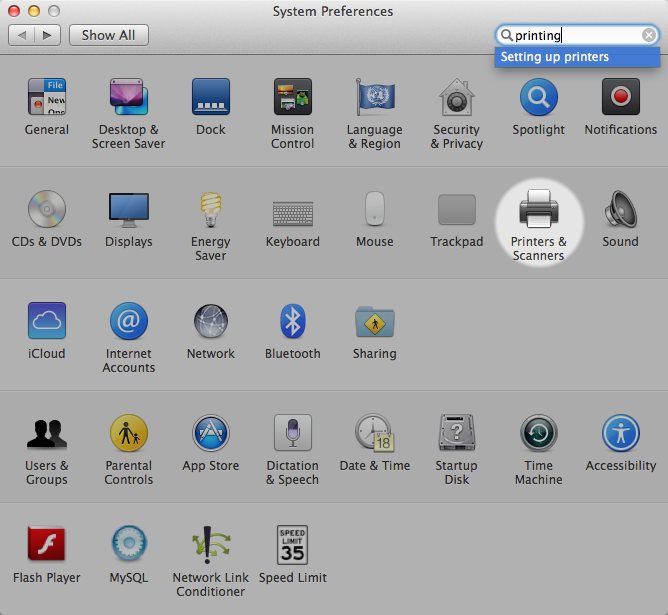Open Bluetooth preferences

pos(292,323)
